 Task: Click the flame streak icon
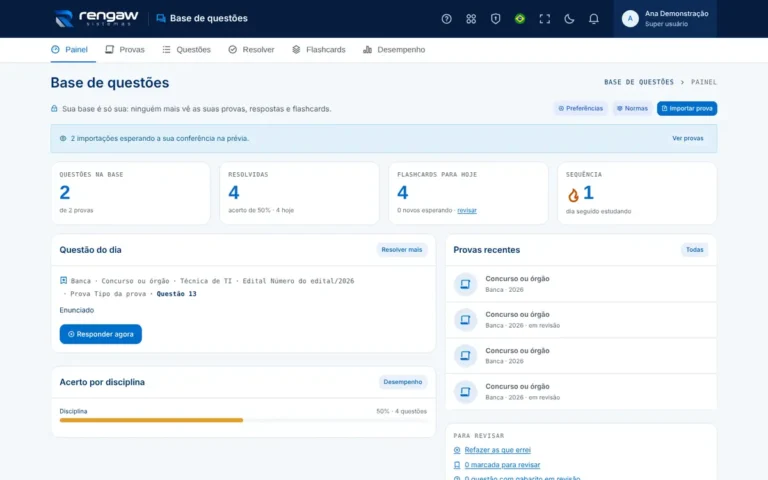573,195
